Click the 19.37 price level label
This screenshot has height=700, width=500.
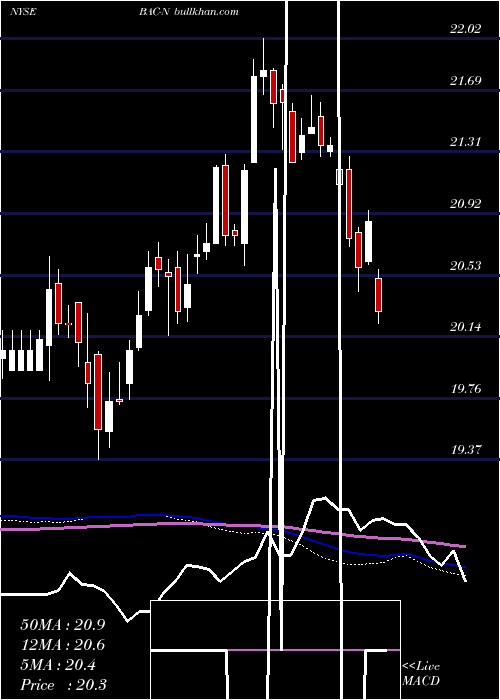[465, 450]
